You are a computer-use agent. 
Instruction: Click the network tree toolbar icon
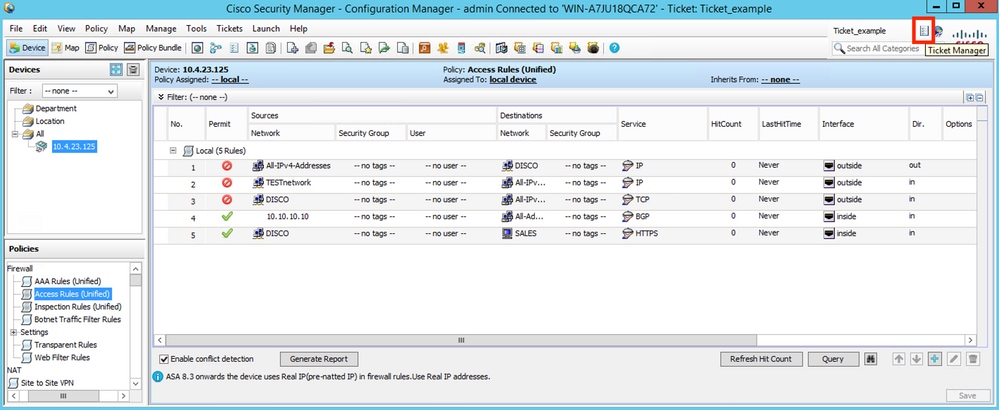[215, 48]
